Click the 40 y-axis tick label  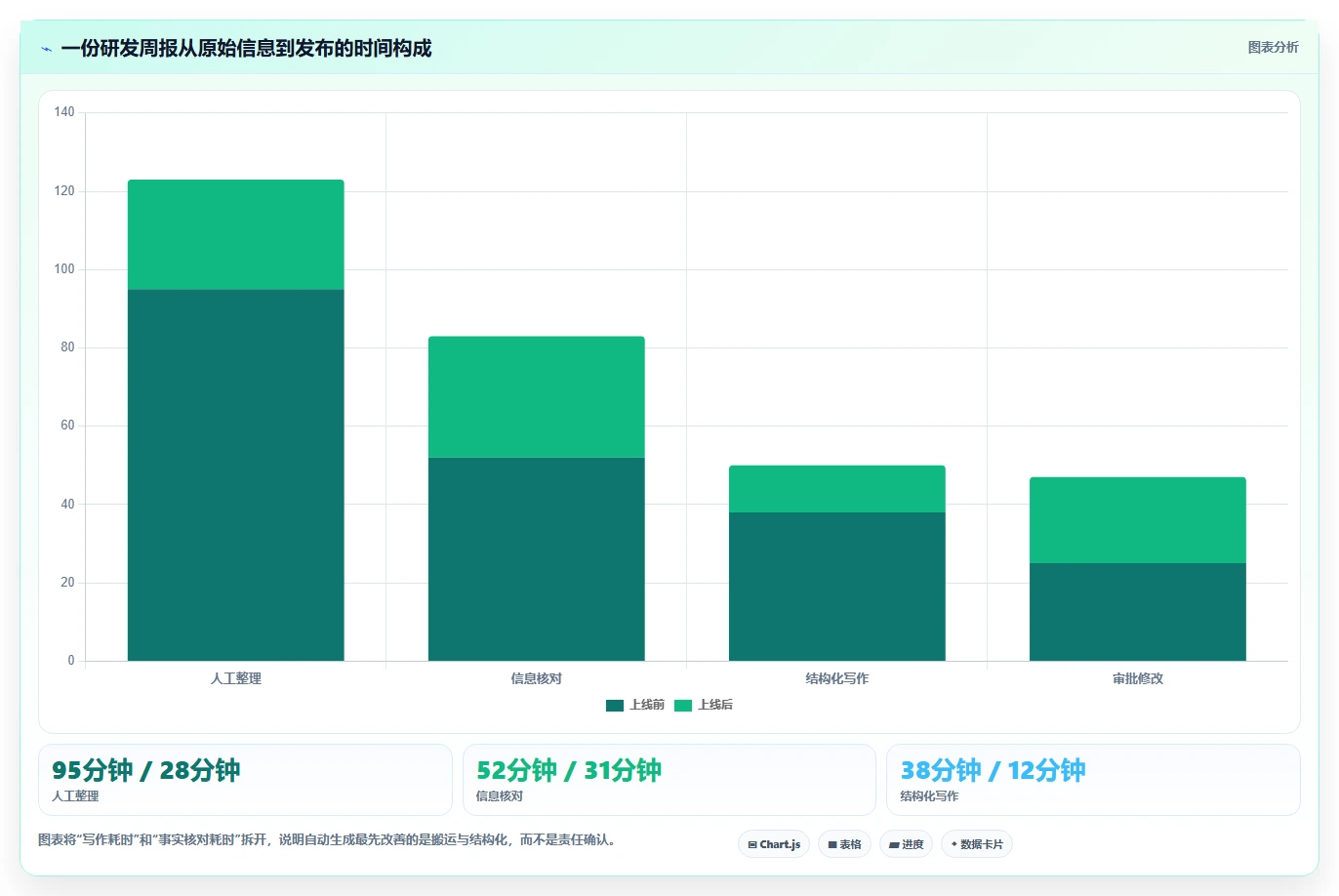[67, 505]
